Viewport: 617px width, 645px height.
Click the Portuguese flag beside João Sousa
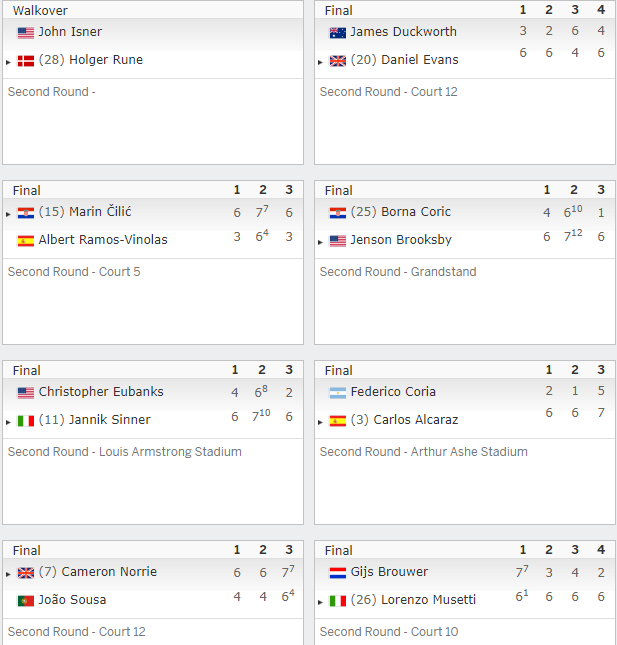tap(26, 601)
